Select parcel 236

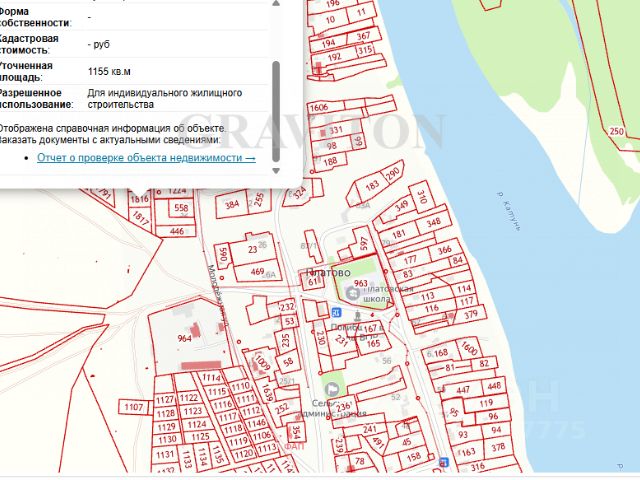pos(343,407)
